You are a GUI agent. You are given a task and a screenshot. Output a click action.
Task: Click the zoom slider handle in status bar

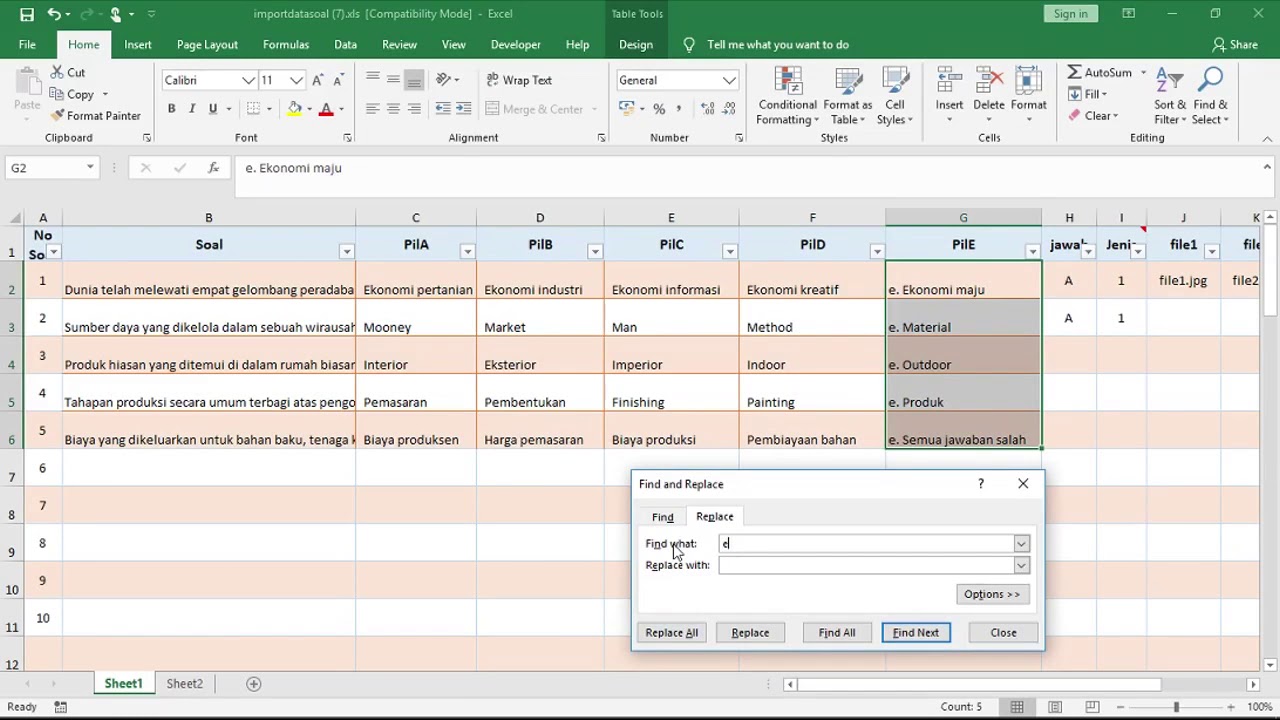[1176, 707]
